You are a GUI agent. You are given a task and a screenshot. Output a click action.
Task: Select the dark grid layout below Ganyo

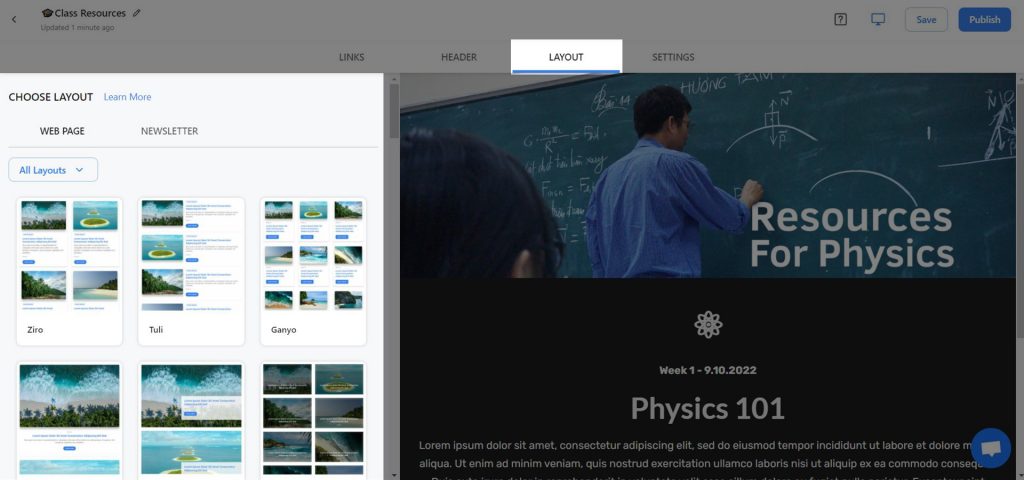pyautogui.click(x=313, y=420)
